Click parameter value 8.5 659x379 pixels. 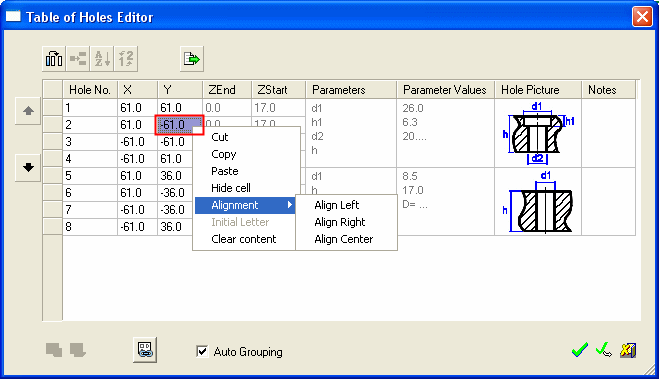(x=410, y=176)
